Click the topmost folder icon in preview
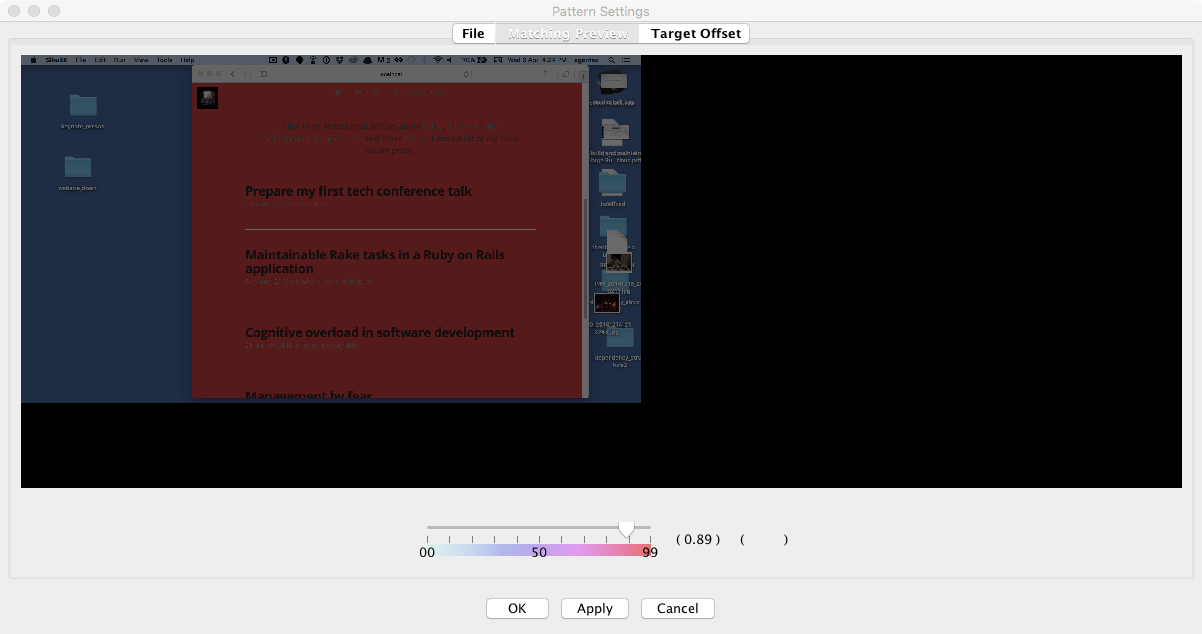The image size is (1202, 634). click(x=83, y=105)
